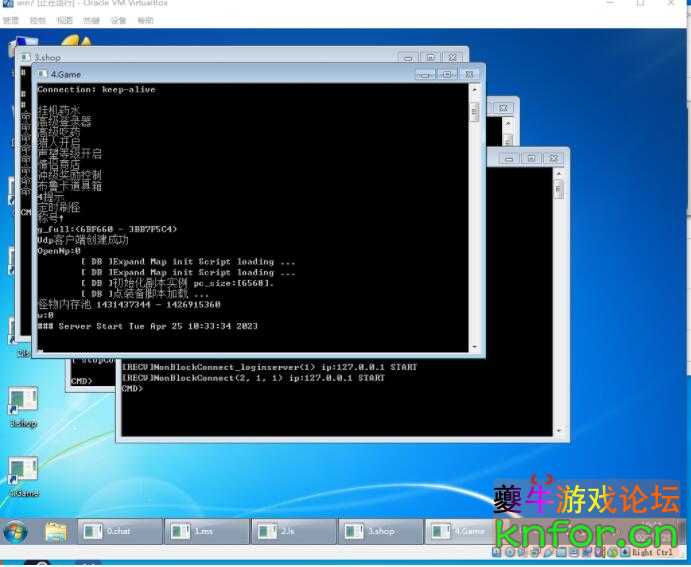Switch to 3.shop taskbar button

[380, 531]
